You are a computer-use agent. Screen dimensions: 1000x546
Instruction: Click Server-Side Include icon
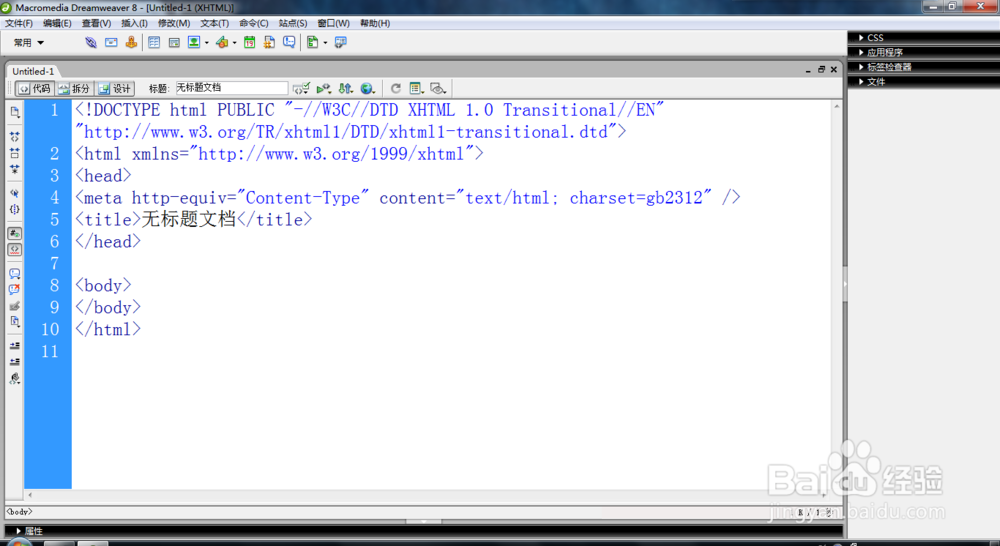pos(269,43)
